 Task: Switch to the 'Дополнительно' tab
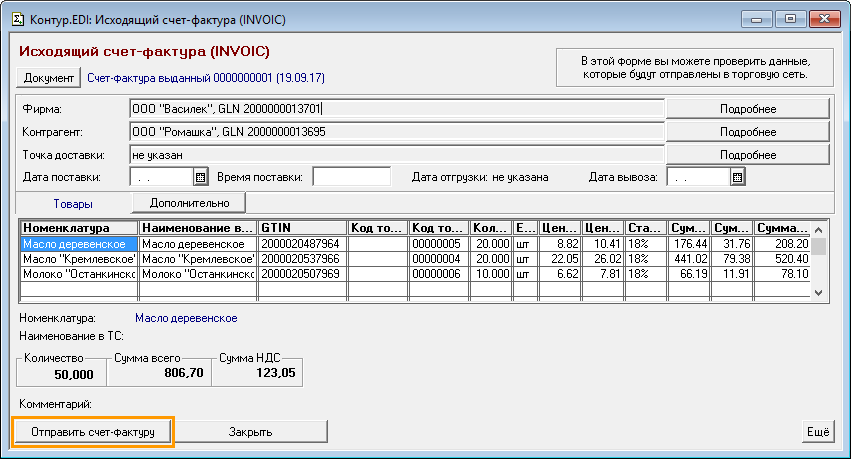pyautogui.click(x=189, y=203)
